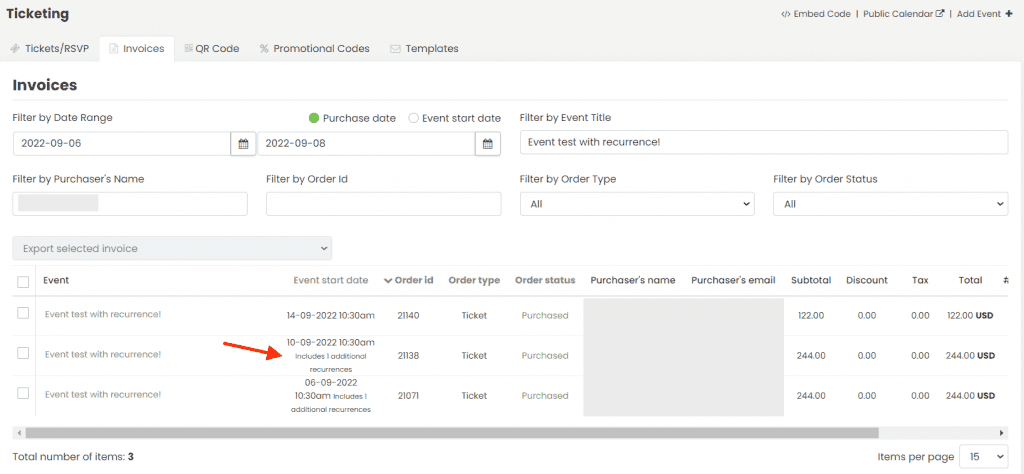Click the date 14-09-2022 10:30am cell

pyautogui.click(x=330, y=315)
